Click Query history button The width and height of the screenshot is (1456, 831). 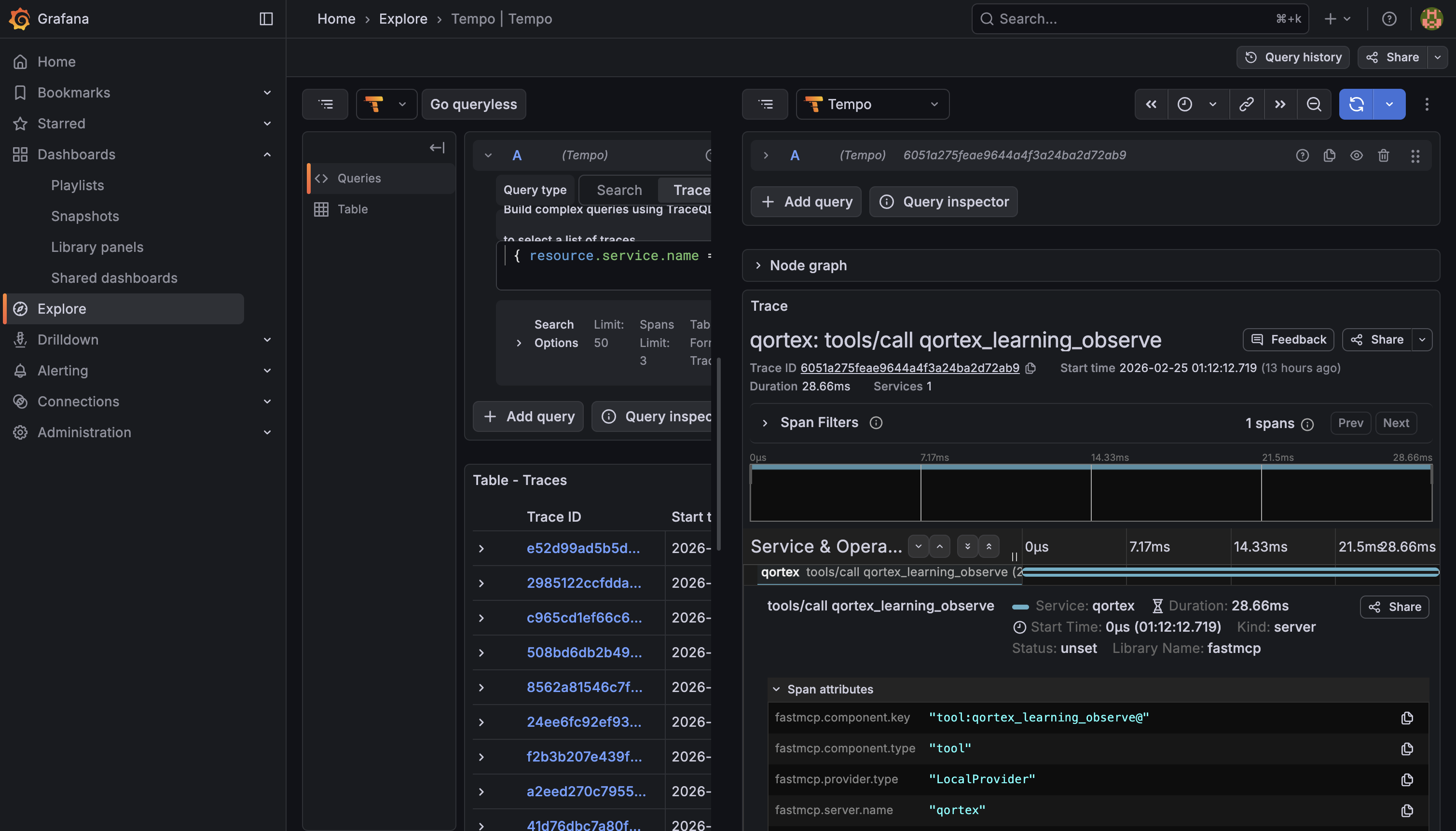(x=1293, y=57)
